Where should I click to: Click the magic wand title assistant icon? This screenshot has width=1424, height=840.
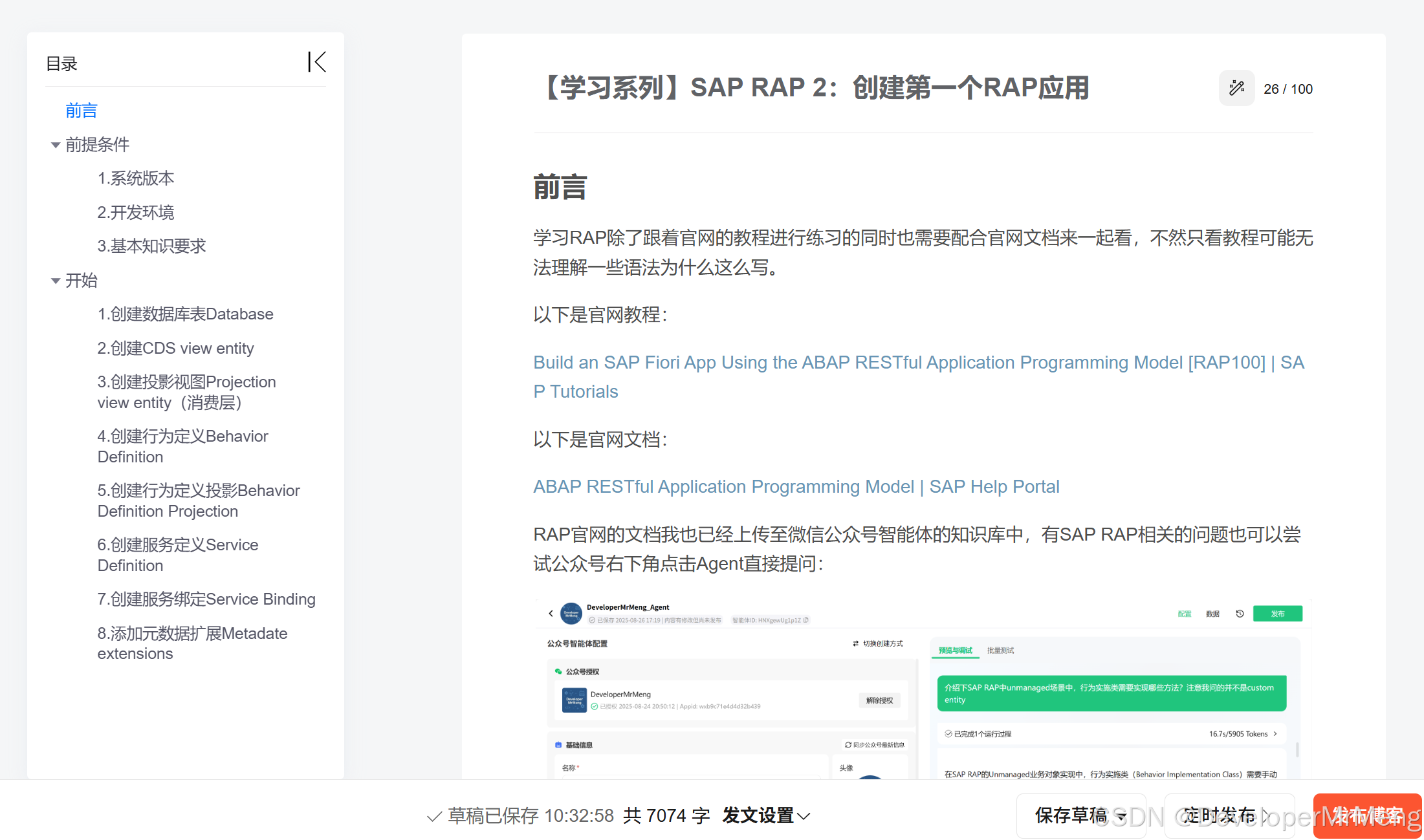(1236, 88)
